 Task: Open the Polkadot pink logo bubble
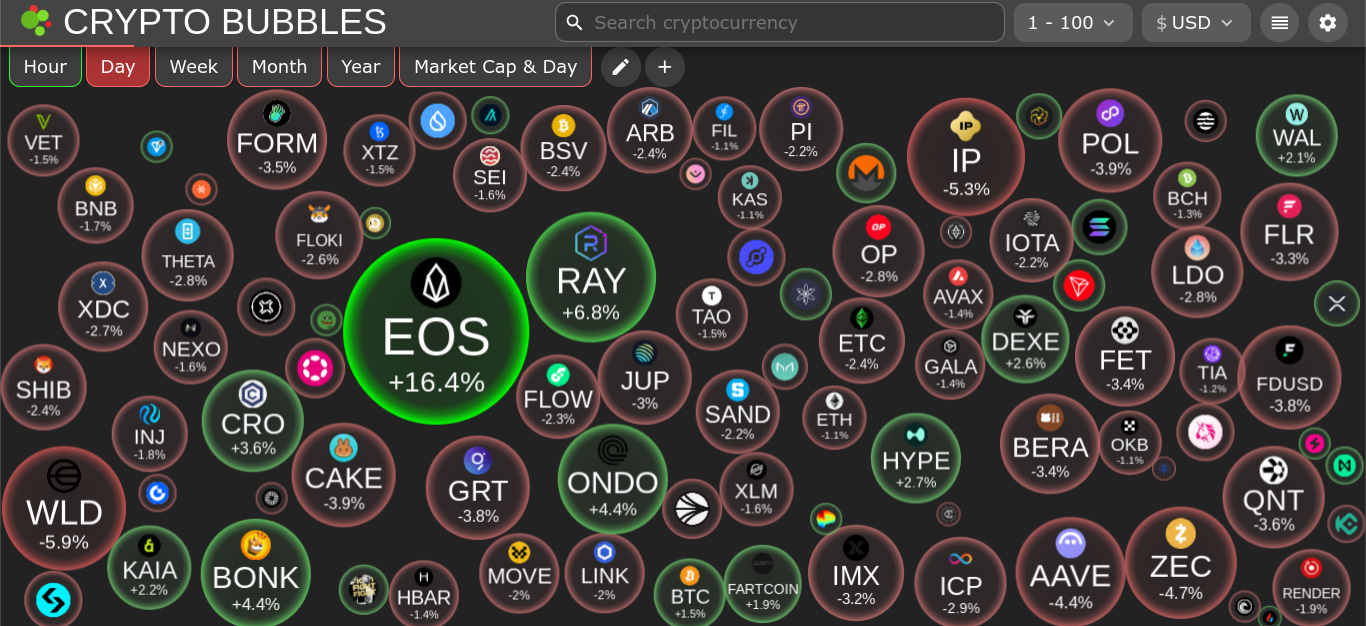[315, 368]
